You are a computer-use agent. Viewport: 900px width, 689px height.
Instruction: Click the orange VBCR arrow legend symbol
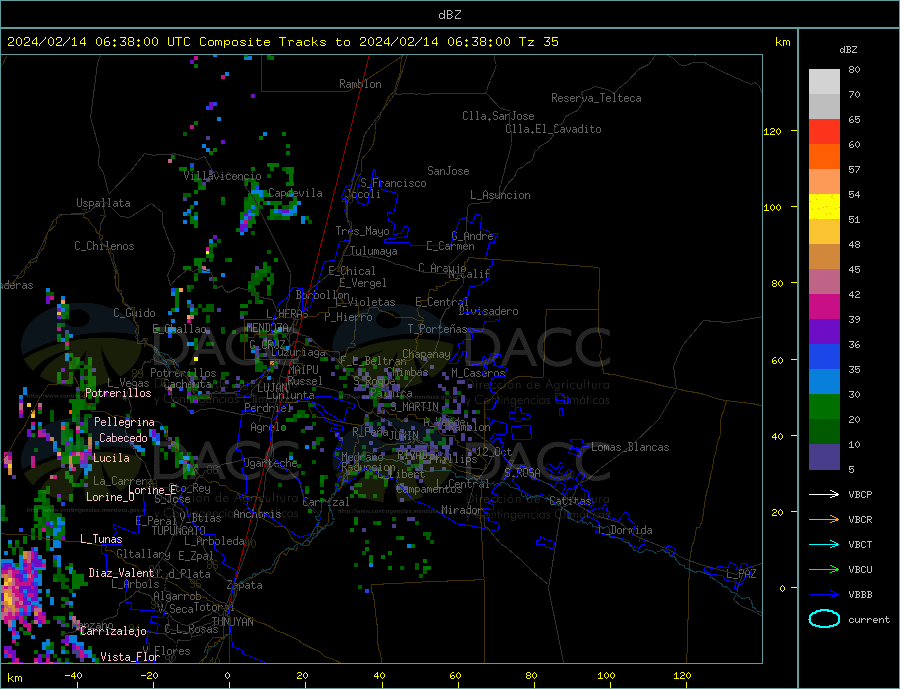pos(824,519)
